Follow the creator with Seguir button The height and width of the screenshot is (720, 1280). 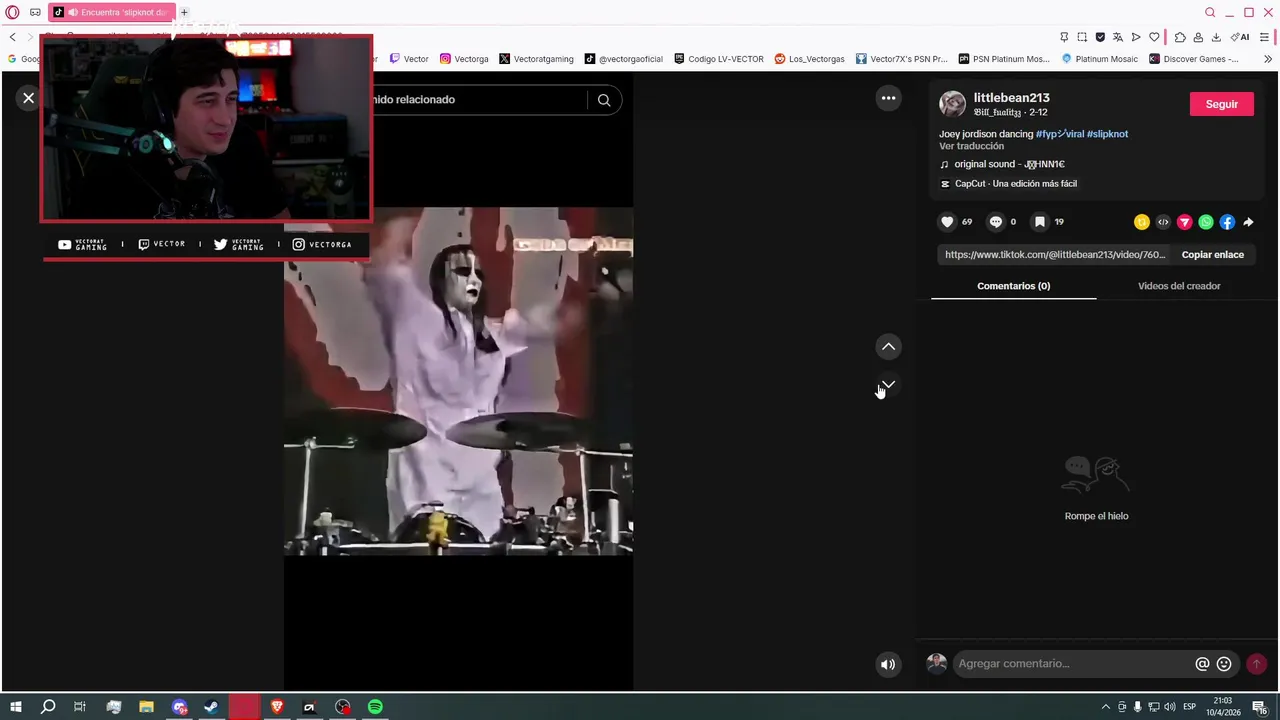[1221, 104]
